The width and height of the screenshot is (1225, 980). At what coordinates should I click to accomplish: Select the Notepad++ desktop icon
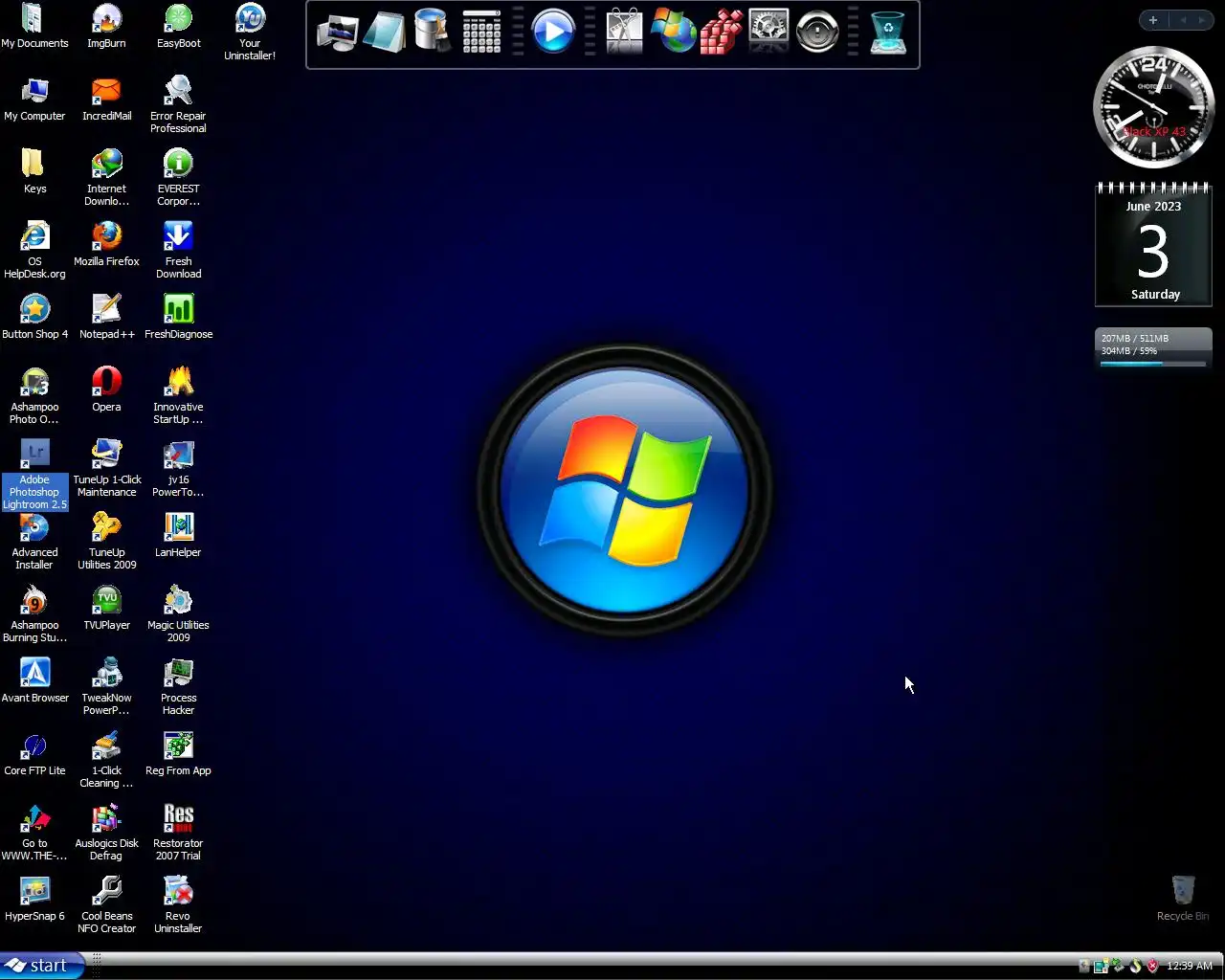(x=106, y=318)
